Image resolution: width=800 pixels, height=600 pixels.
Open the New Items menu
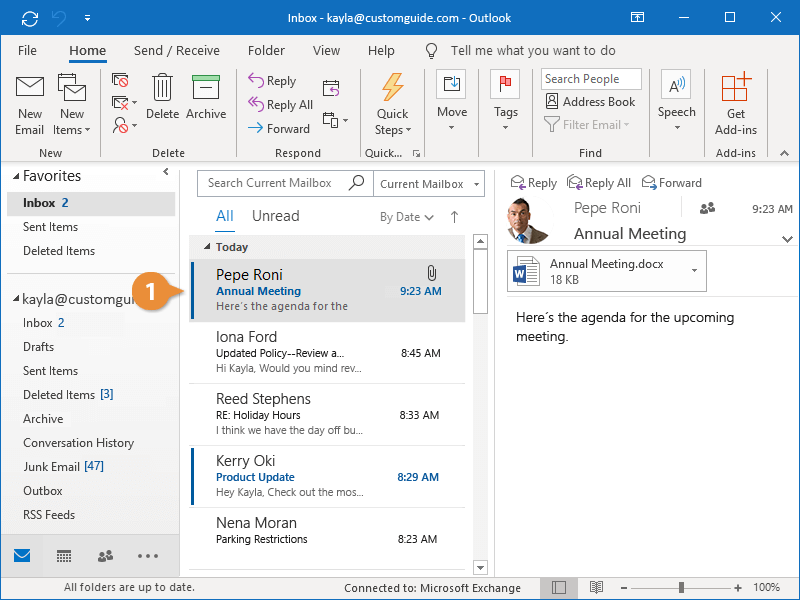[x=71, y=106]
